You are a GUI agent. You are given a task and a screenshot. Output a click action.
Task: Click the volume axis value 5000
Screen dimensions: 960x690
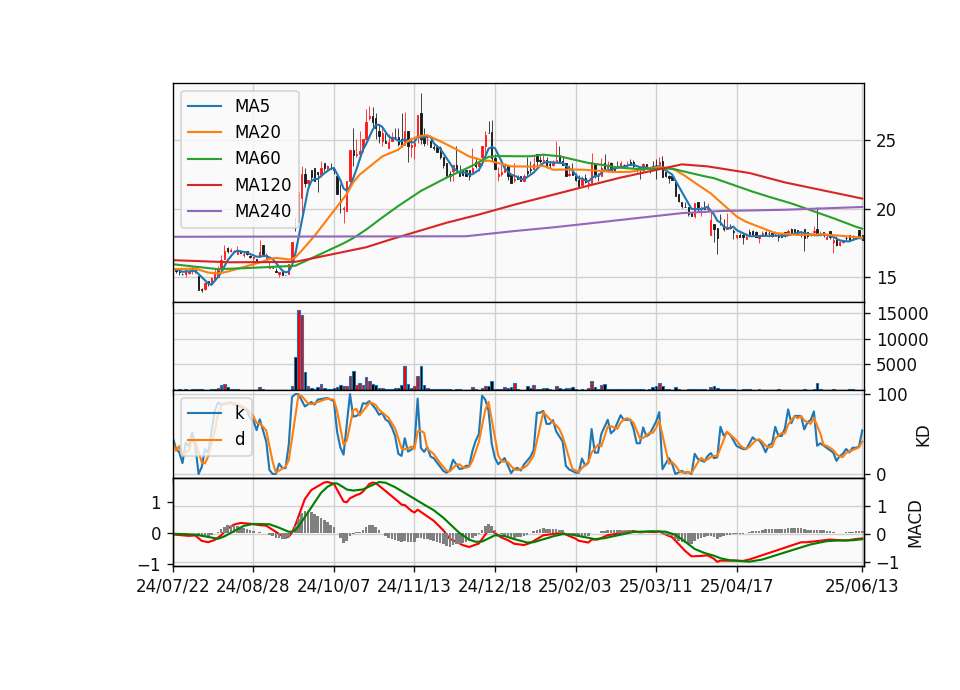pos(896,365)
